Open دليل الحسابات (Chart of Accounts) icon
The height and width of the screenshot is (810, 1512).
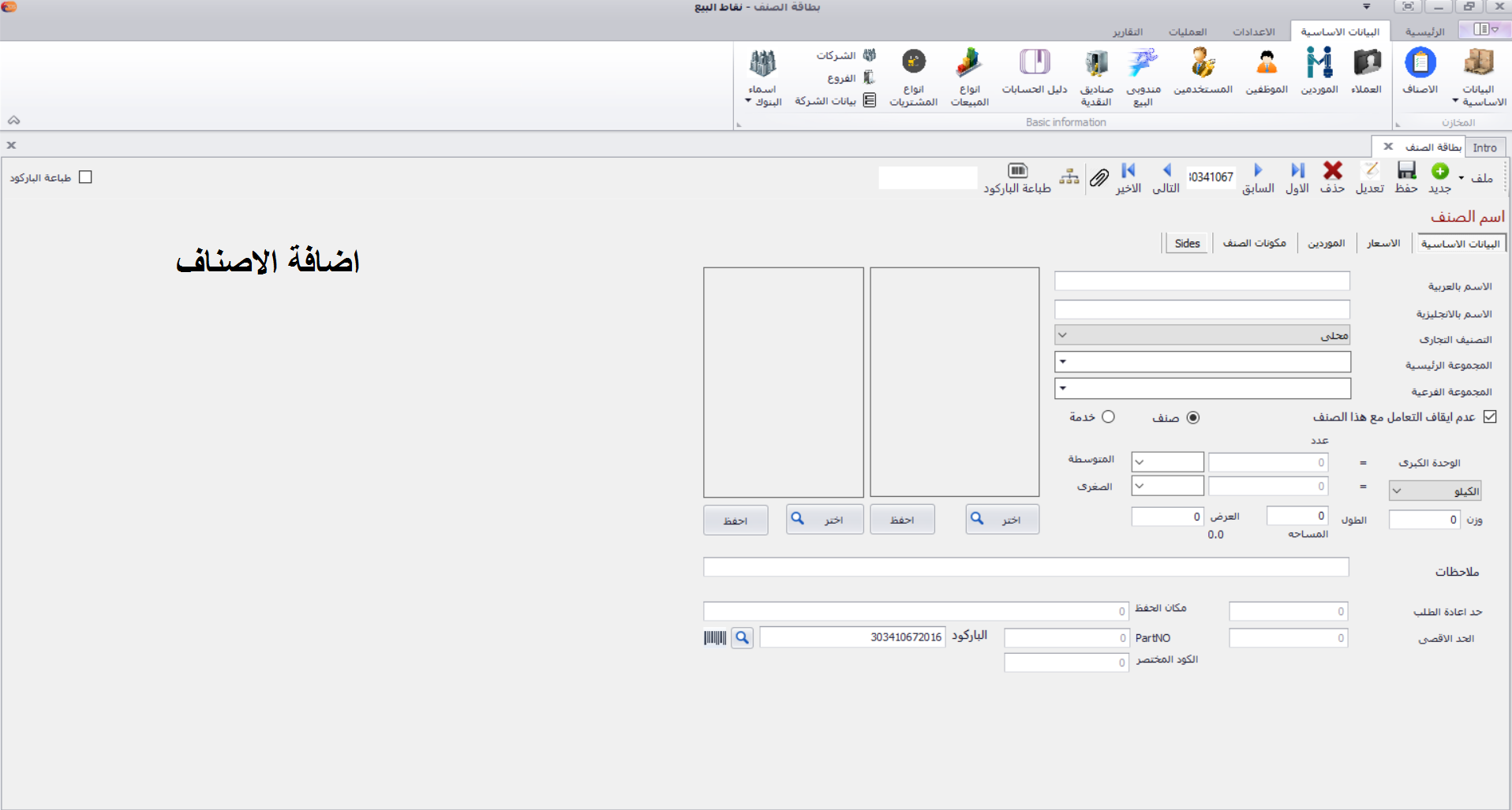1035,65
